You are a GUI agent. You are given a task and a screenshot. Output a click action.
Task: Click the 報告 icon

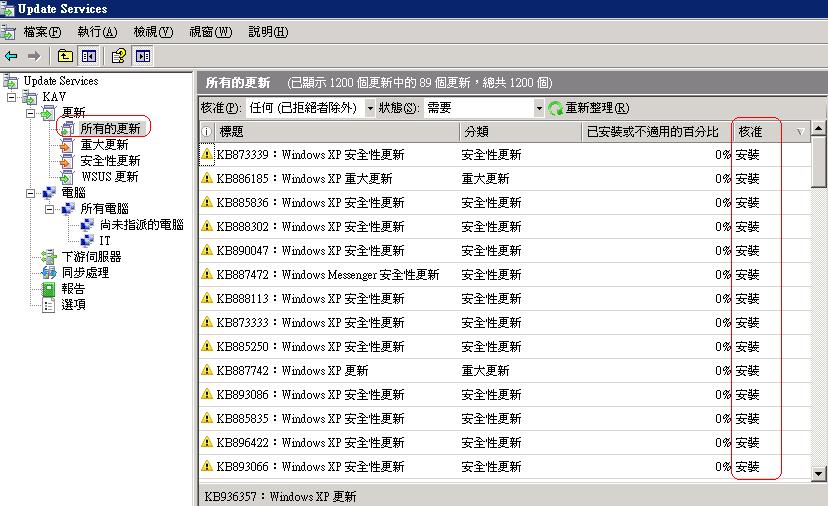(49, 289)
